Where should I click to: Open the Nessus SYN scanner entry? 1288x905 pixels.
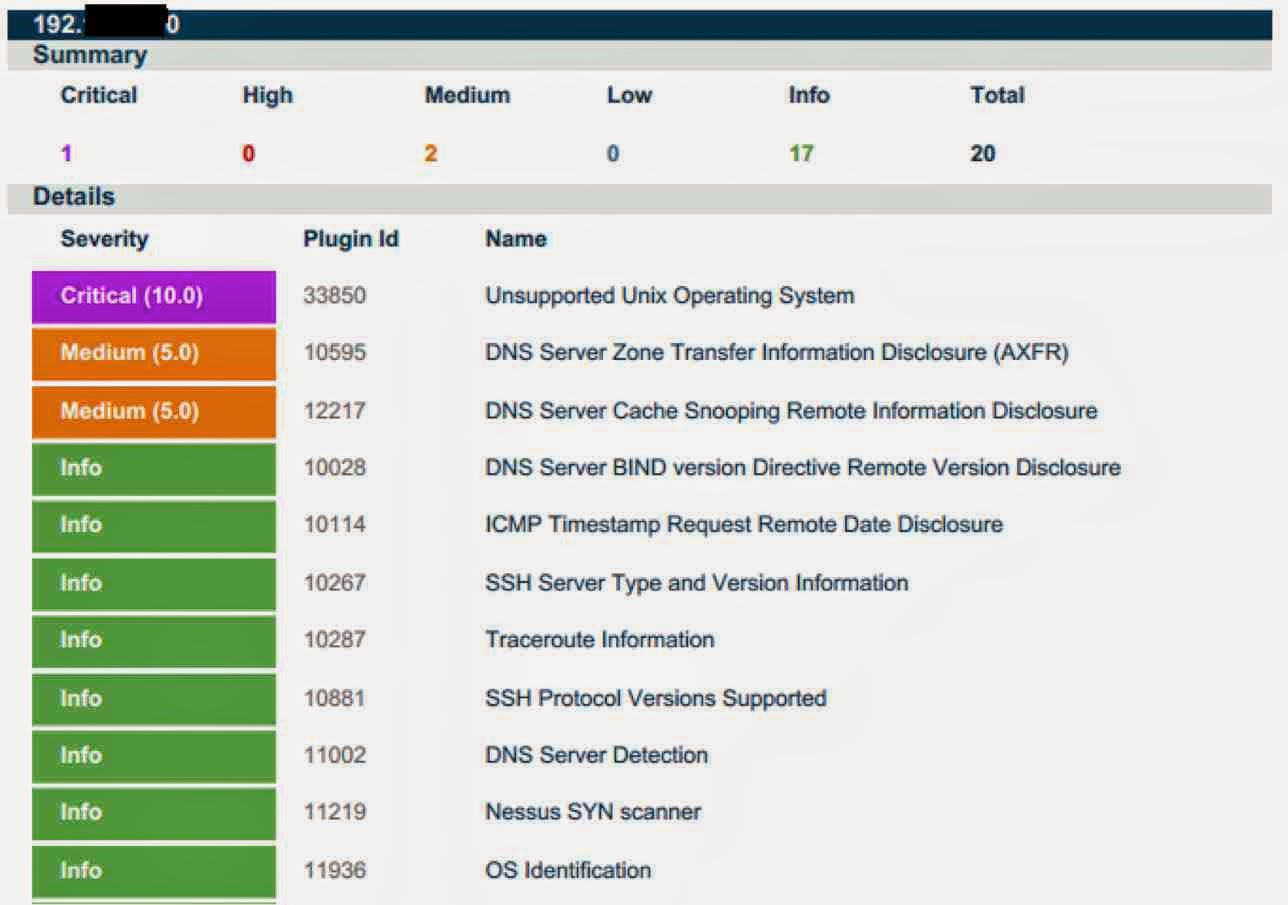coord(592,812)
